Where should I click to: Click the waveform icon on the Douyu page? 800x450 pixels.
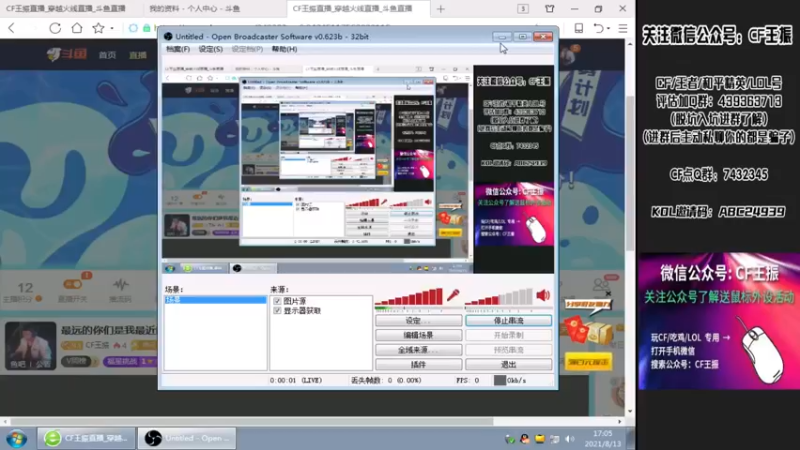(x=120, y=285)
